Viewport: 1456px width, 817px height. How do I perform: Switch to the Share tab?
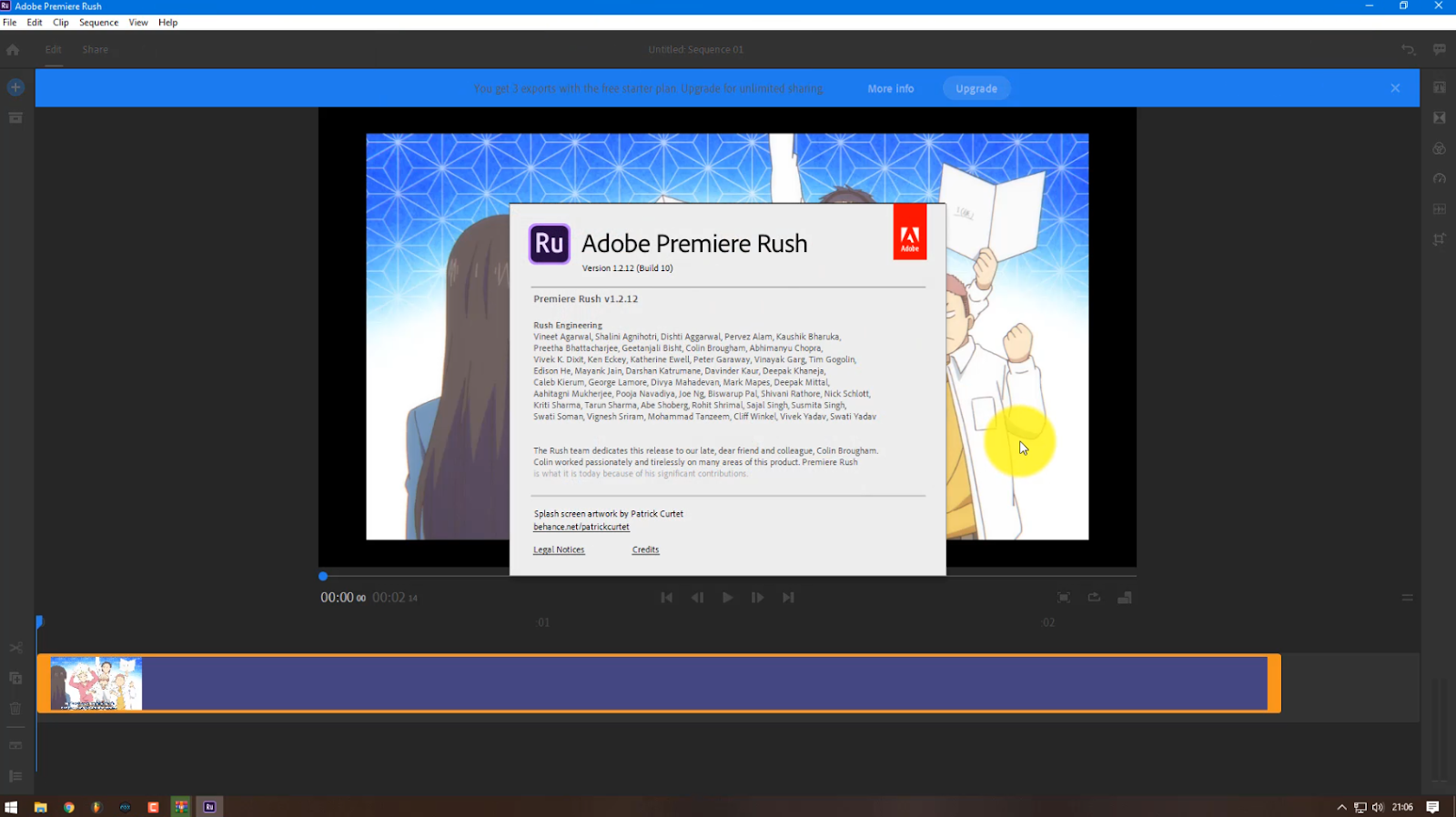(96, 50)
